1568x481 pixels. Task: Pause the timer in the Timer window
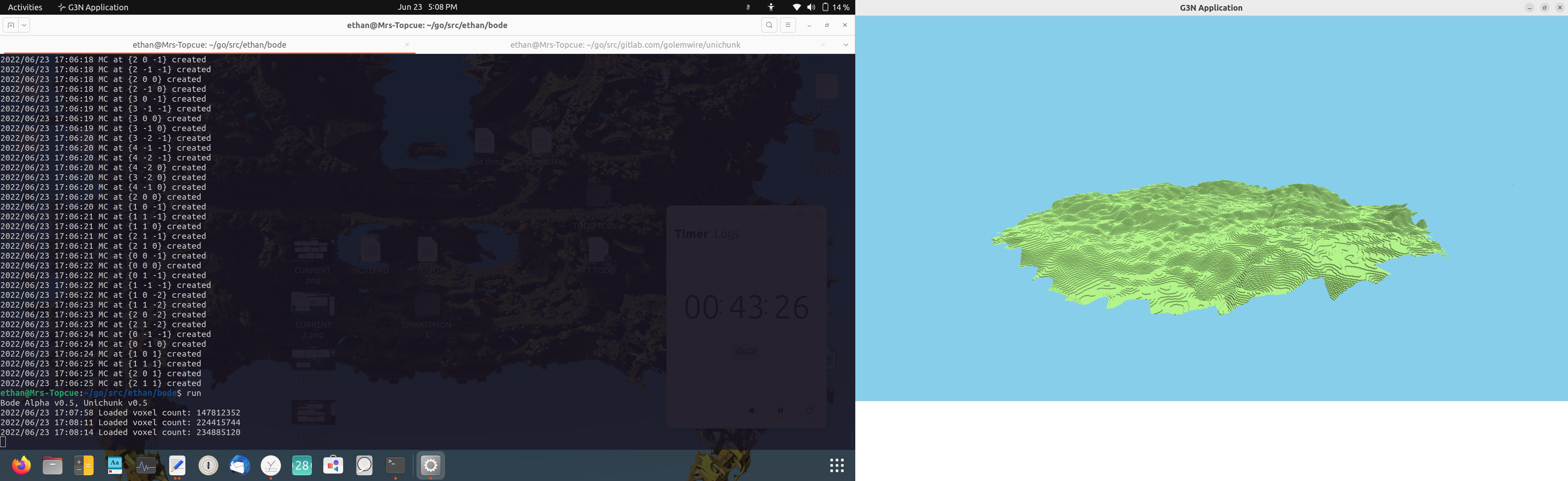coord(780,411)
